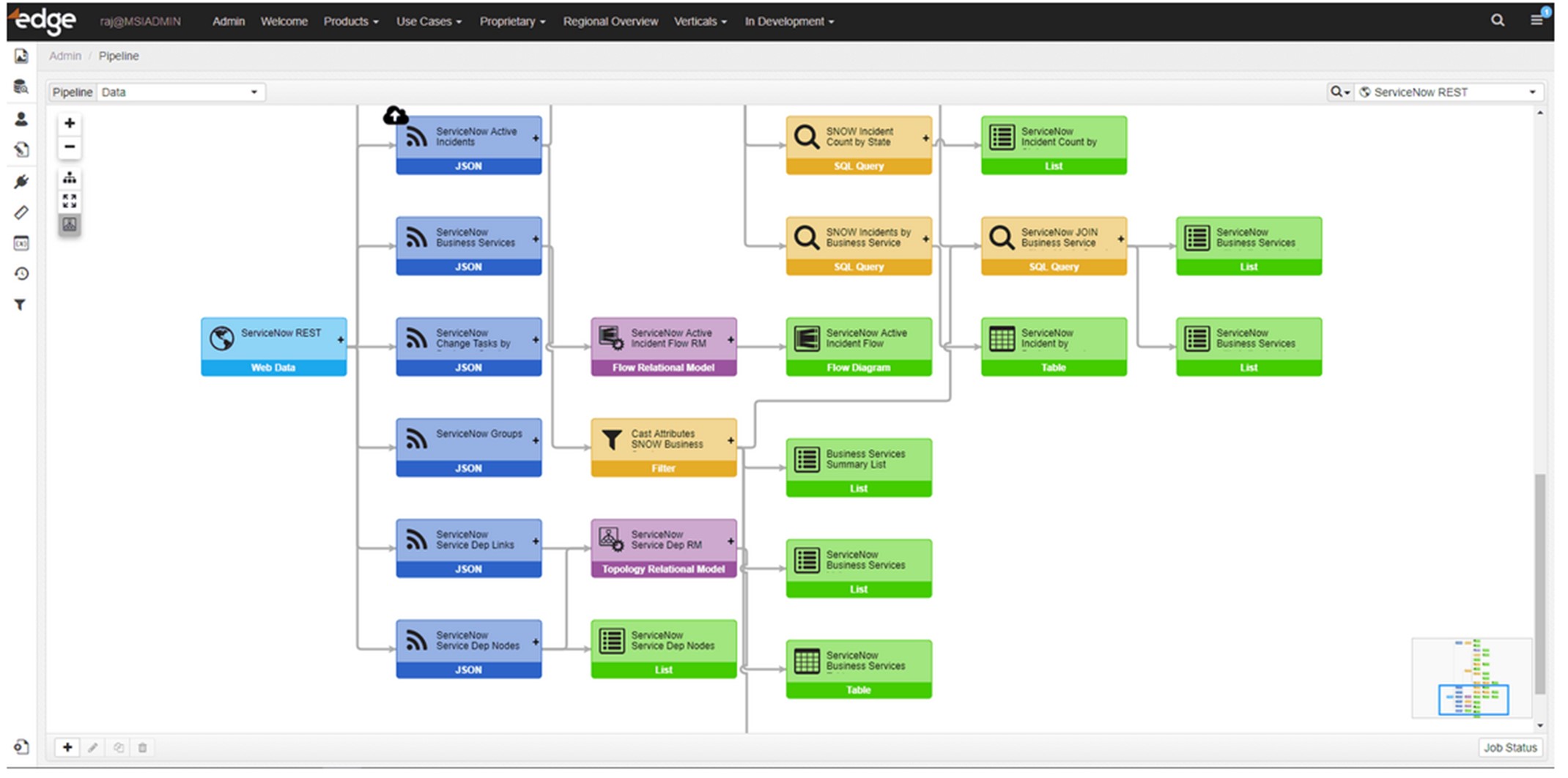The image size is (1568, 778).
Task: Select the ServiceNow Change Tasks JSON node
Action: (x=469, y=347)
